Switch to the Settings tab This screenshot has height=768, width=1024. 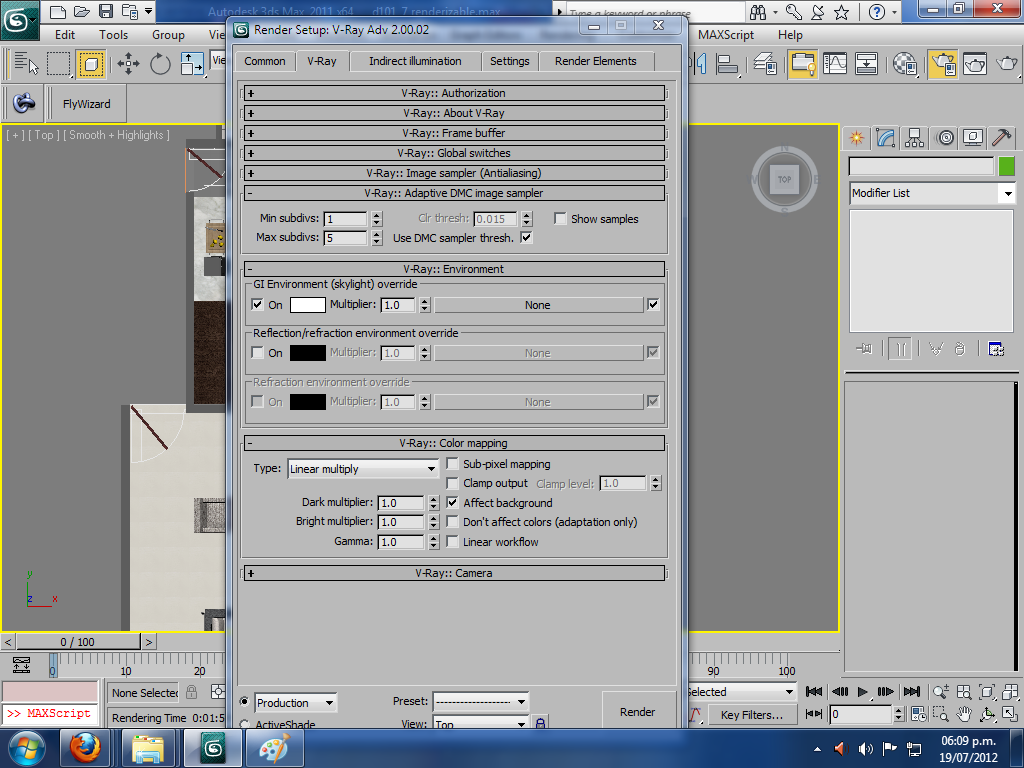tap(509, 61)
